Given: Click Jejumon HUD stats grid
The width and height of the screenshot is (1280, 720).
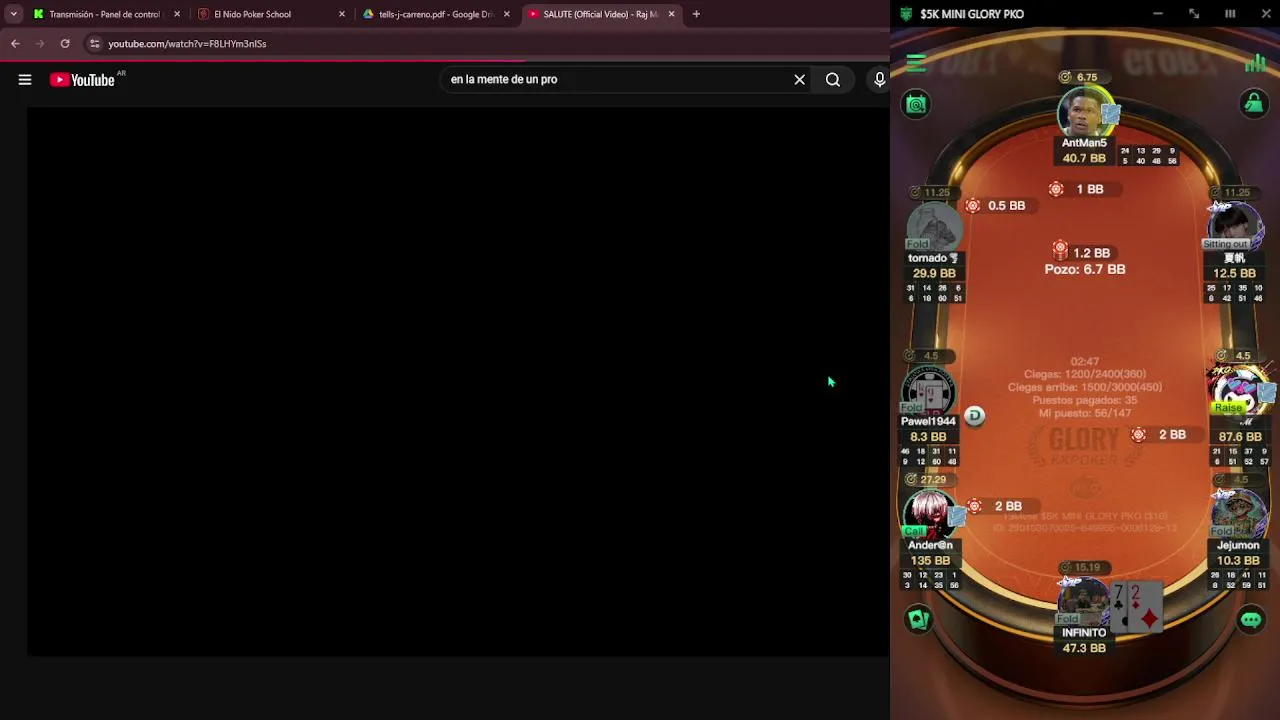Looking at the screenshot, I should [x=1238, y=580].
